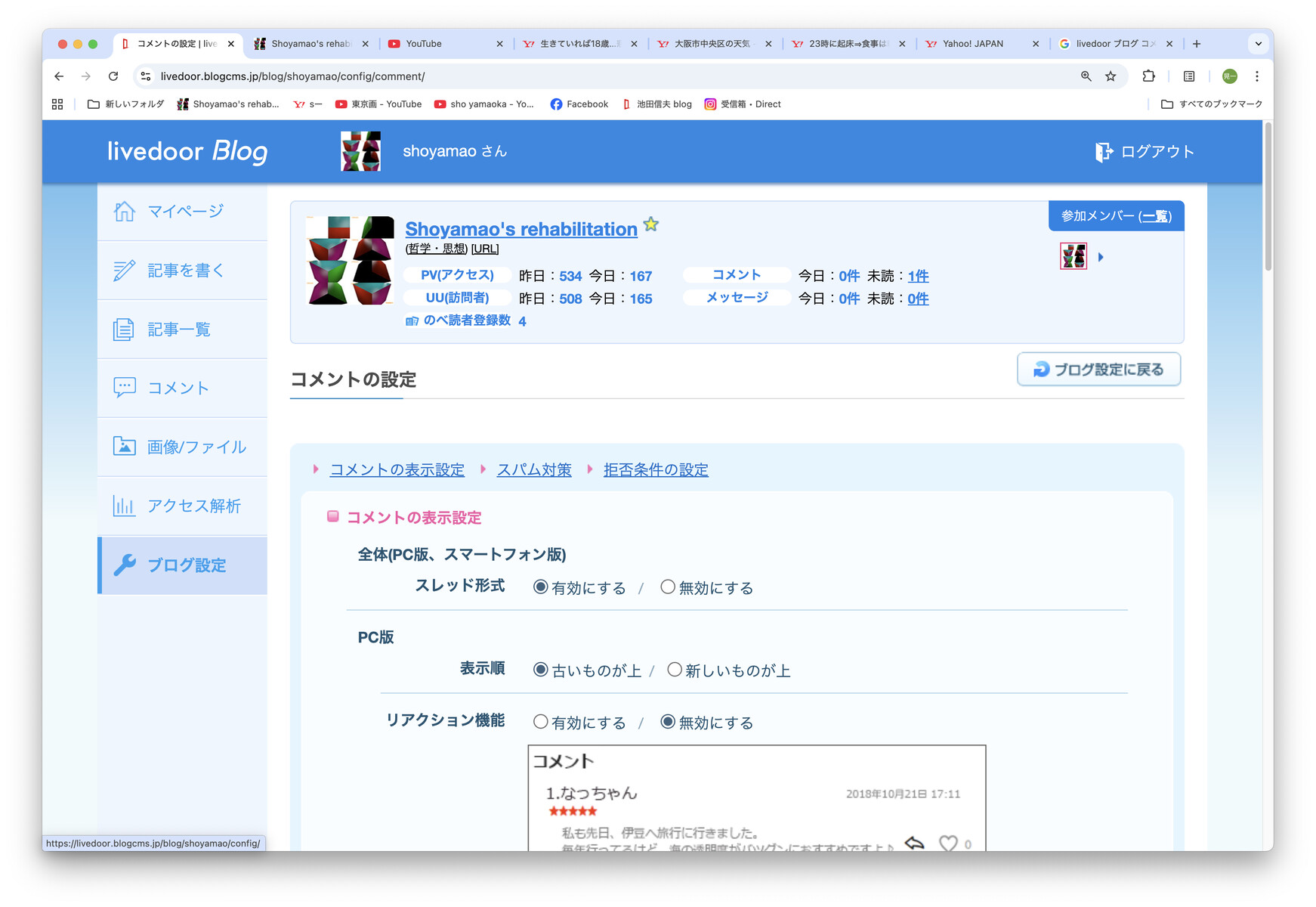Open the Chrome three-dot menu
This screenshot has height=907, width=1316.
click(1257, 76)
